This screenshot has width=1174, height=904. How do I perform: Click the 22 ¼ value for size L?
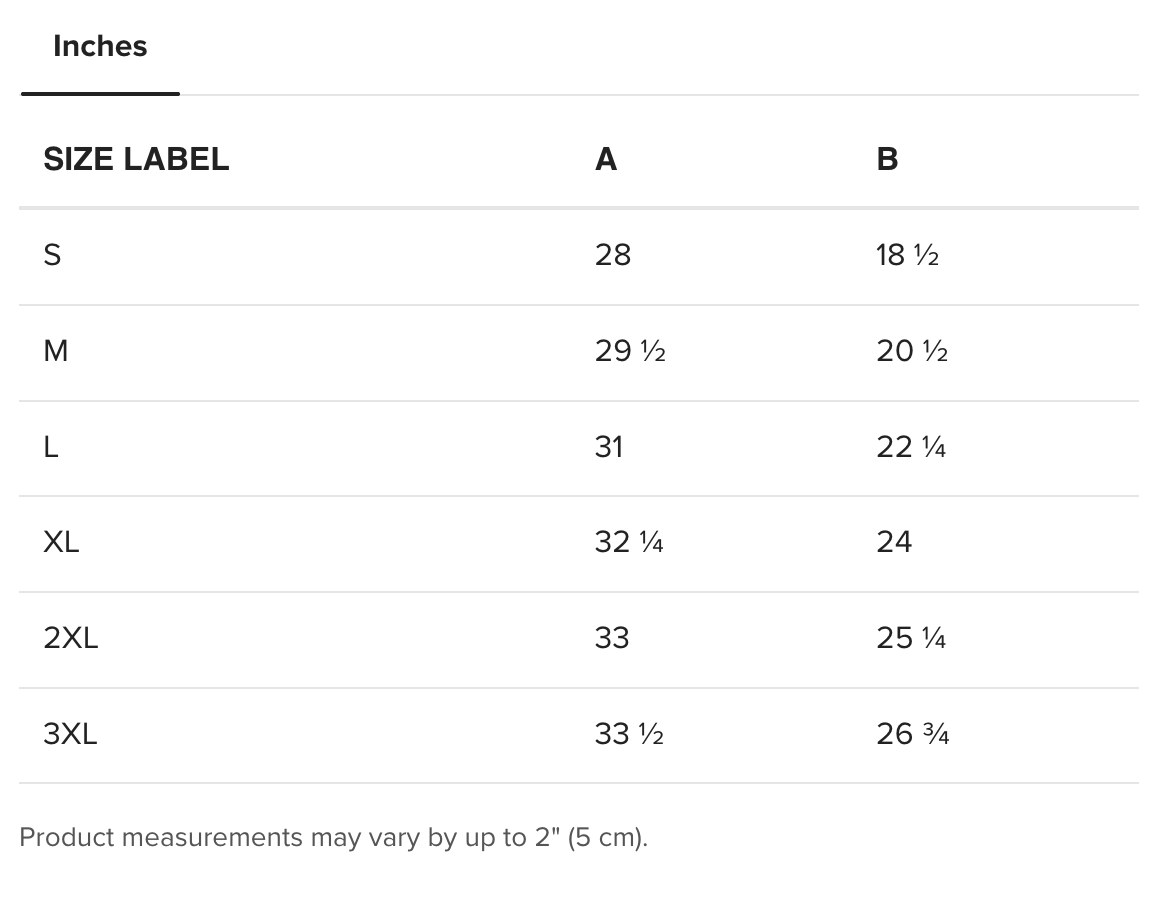point(911,447)
